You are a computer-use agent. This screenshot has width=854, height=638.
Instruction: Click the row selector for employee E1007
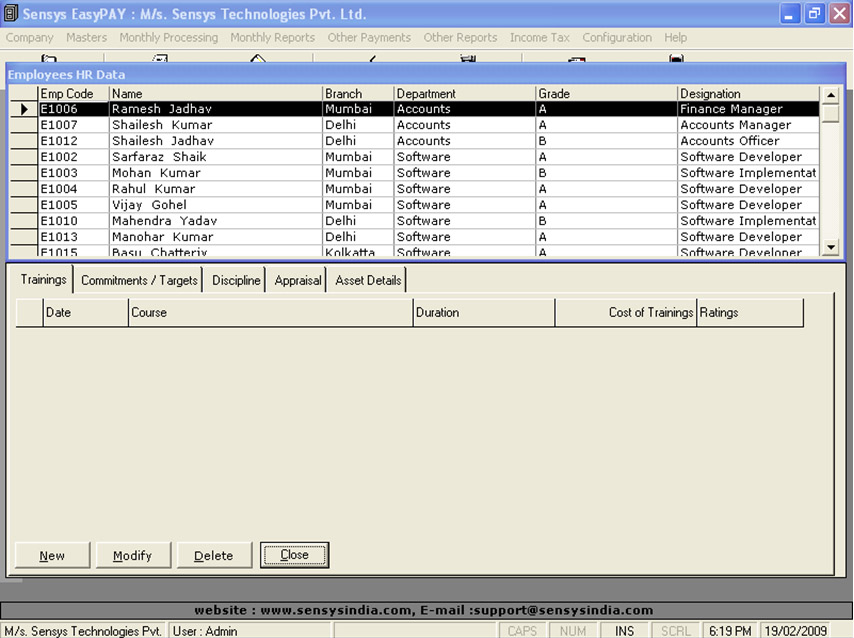(x=24, y=125)
